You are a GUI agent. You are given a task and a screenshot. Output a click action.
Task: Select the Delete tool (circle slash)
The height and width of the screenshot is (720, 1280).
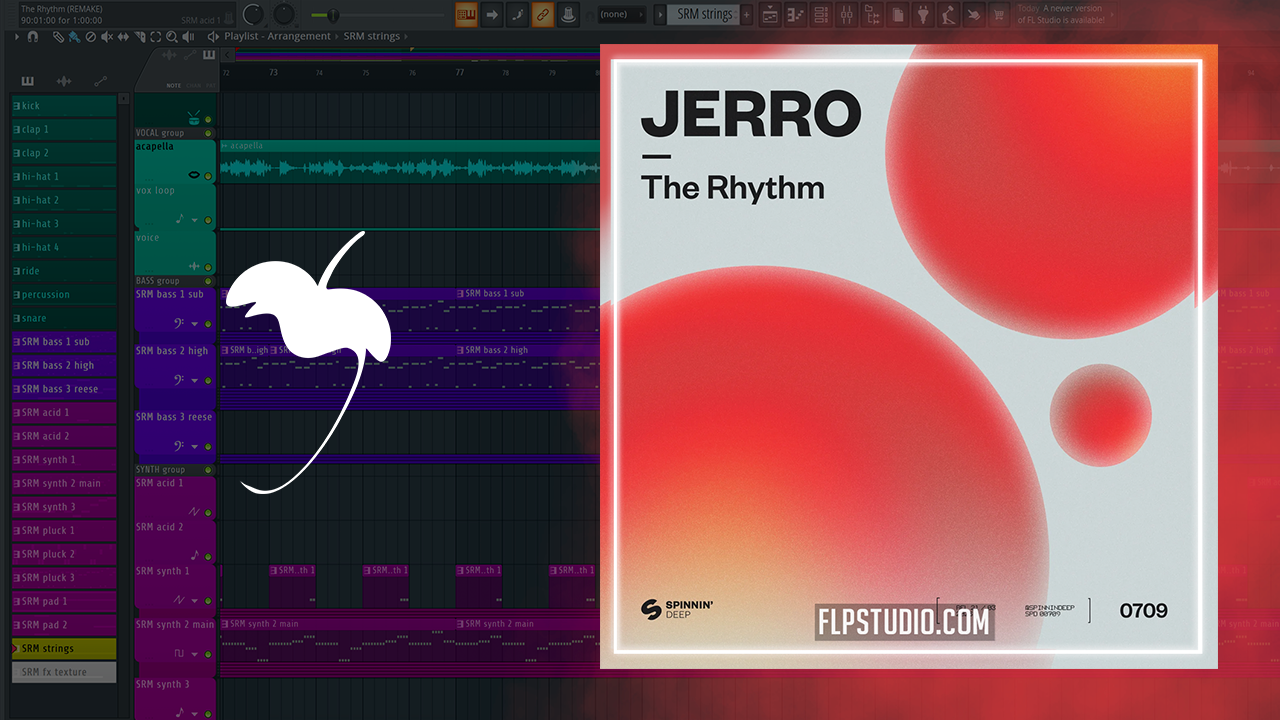91,36
